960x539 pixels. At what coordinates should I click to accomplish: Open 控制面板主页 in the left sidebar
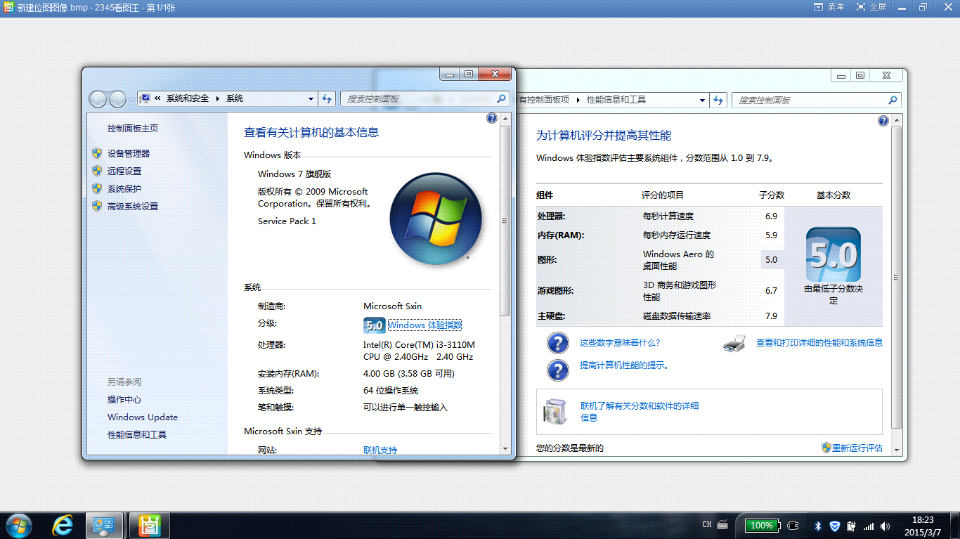pos(132,128)
